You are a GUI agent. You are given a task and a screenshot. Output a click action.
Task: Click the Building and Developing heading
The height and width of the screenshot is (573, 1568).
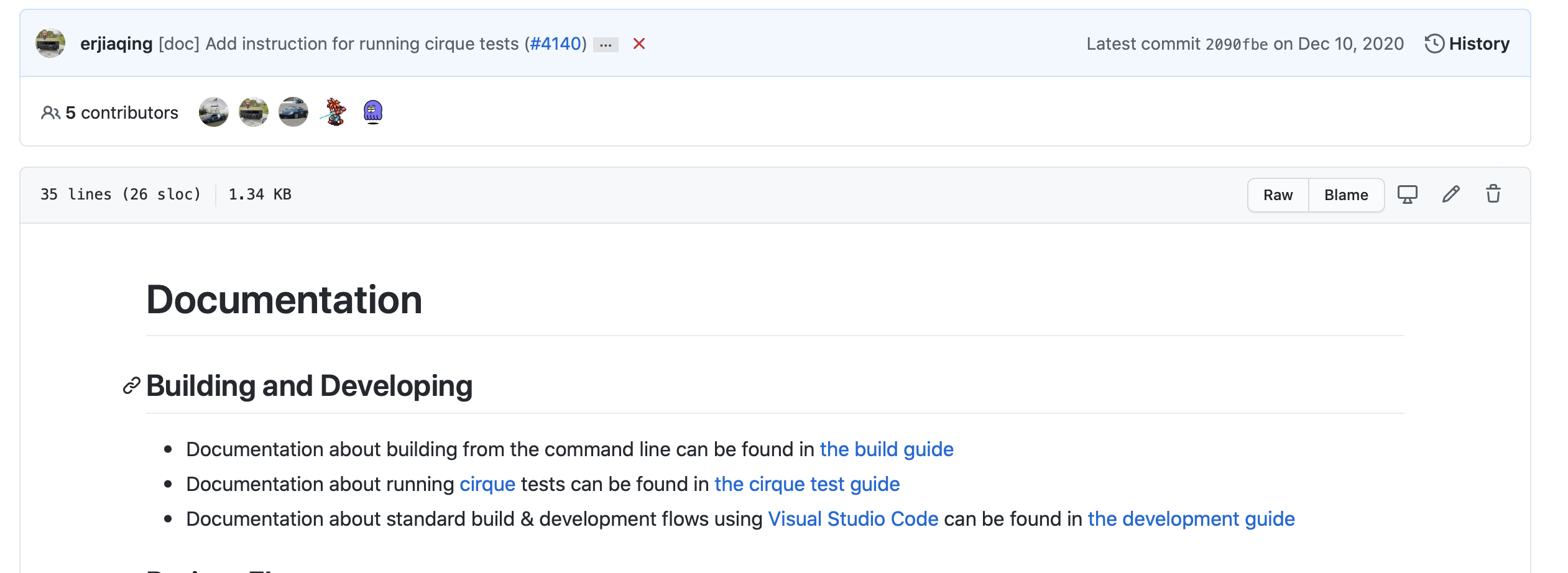point(310,386)
